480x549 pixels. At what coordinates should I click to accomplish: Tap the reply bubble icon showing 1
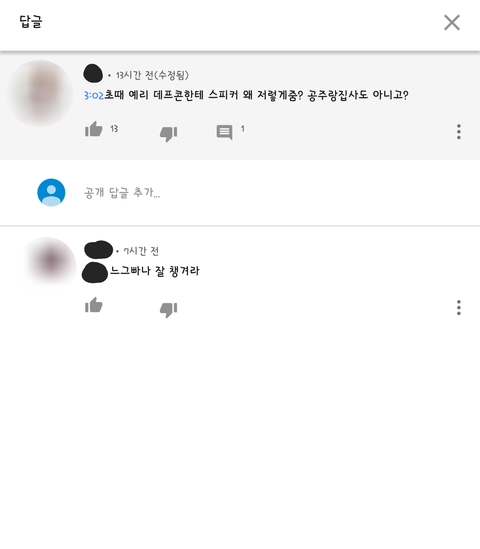click(x=224, y=132)
